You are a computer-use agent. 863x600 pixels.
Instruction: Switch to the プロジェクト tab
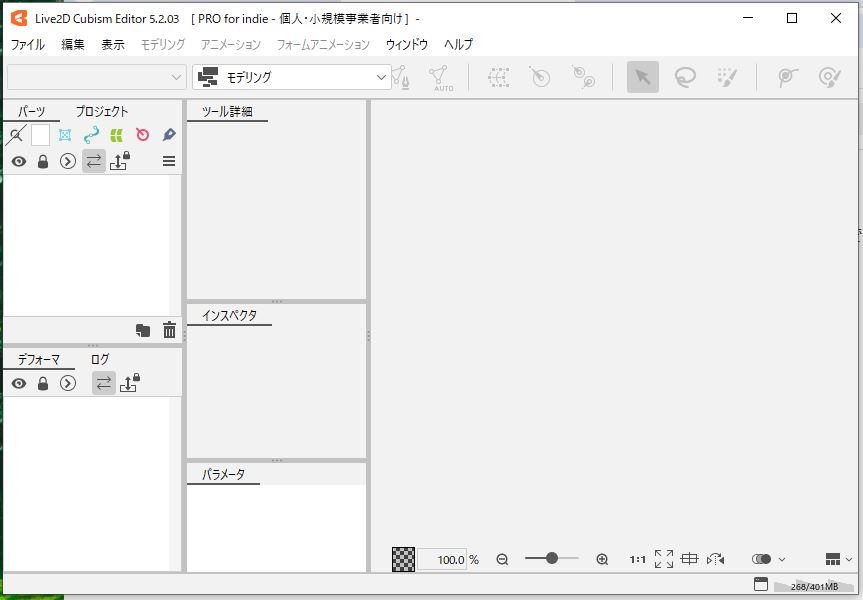tap(102, 111)
